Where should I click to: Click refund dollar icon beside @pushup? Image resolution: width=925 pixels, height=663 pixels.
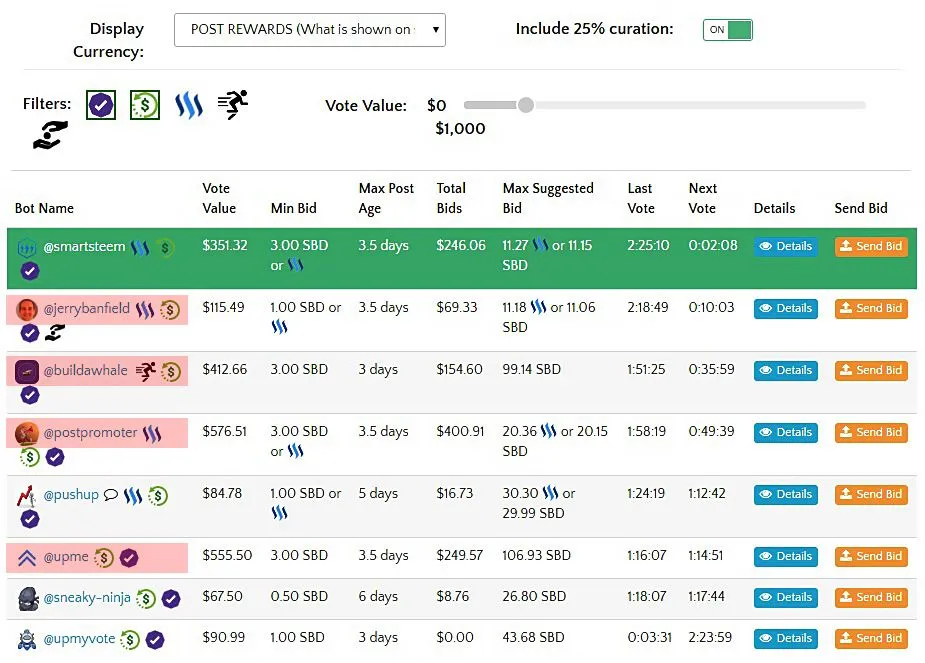point(158,496)
